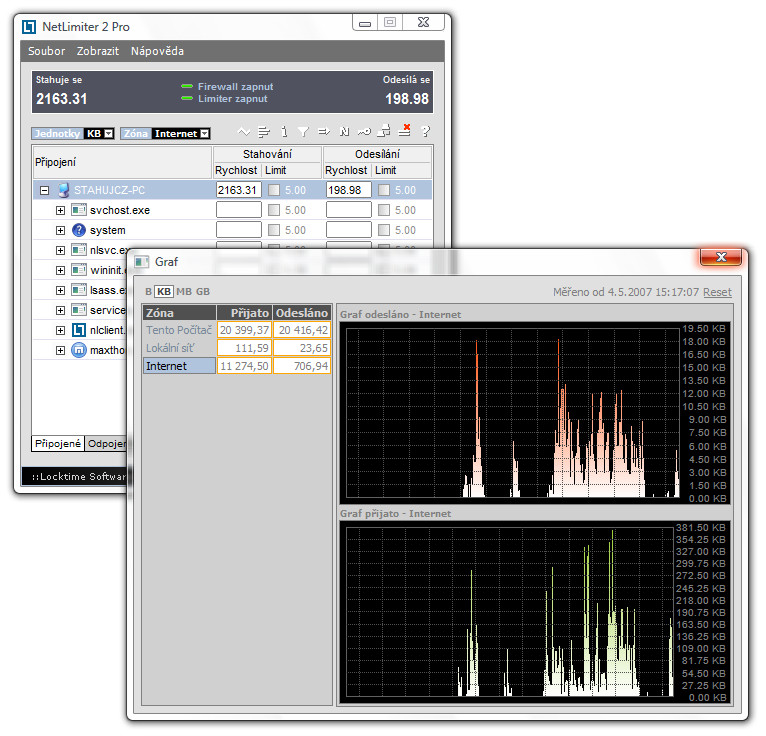Switch to the Odpojené tab
This screenshot has height=736, width=766.
pos(106,443)
